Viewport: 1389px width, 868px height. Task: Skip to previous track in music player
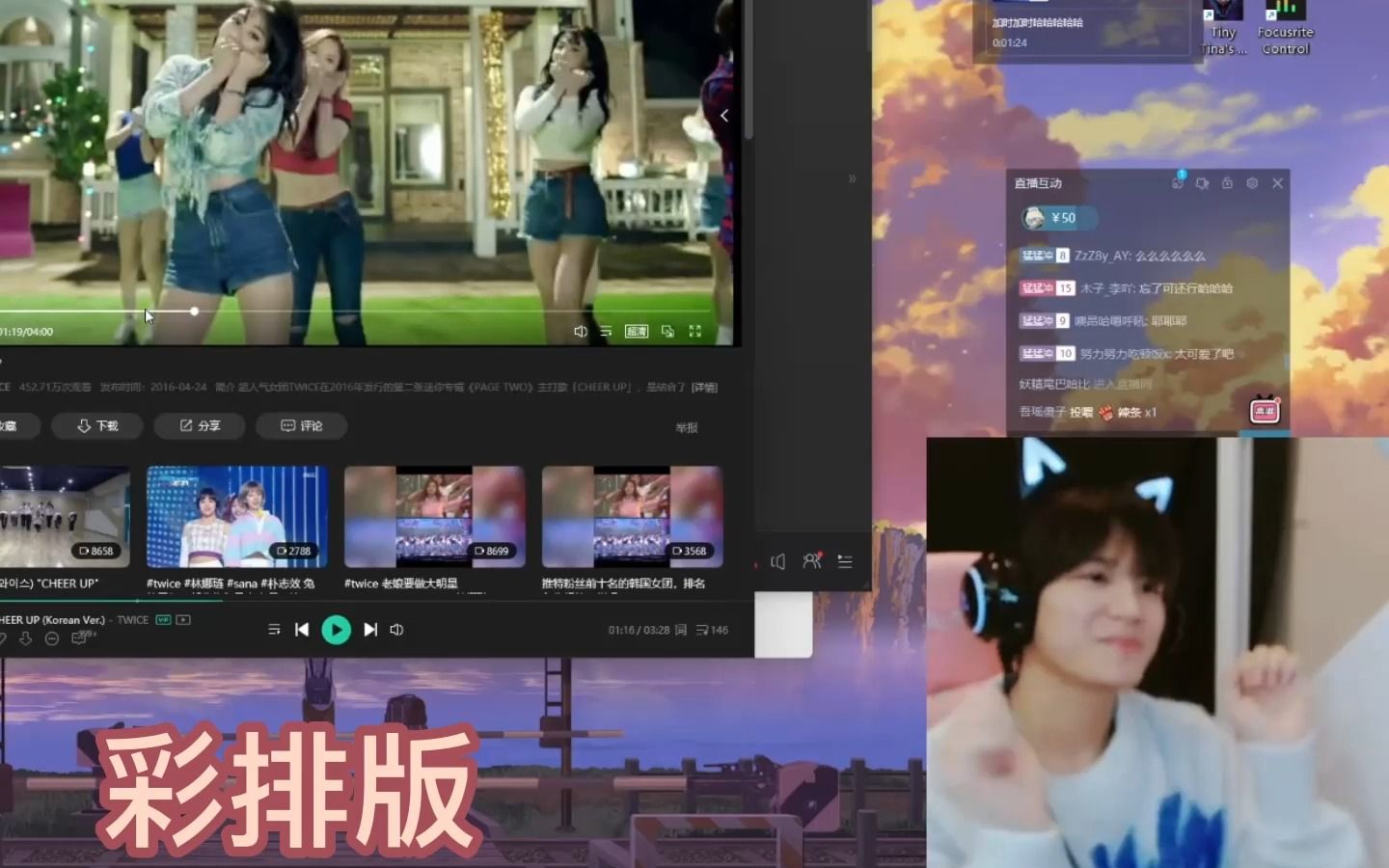point(302,630)
